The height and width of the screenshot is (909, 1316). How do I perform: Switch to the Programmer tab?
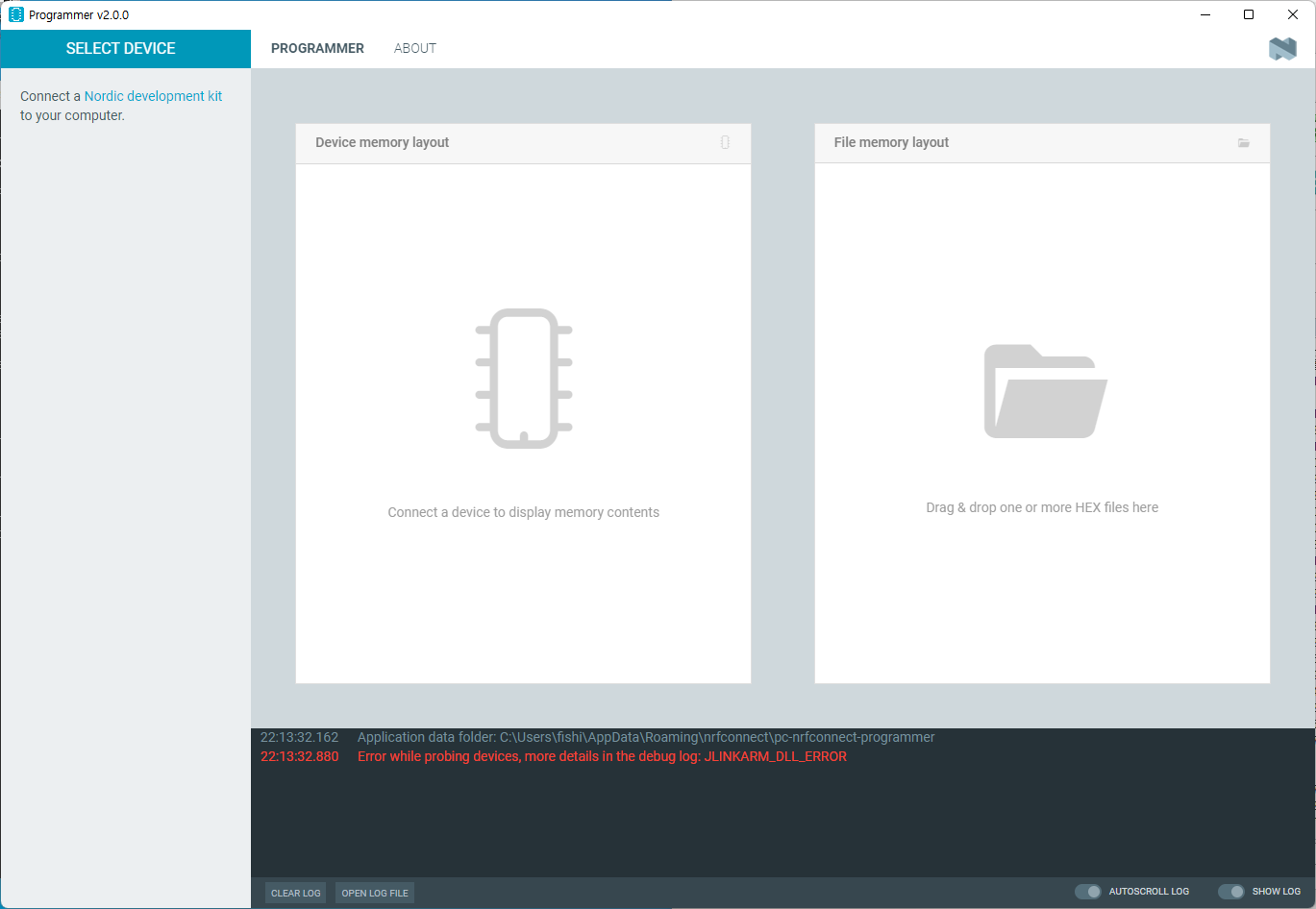(317, 48)
